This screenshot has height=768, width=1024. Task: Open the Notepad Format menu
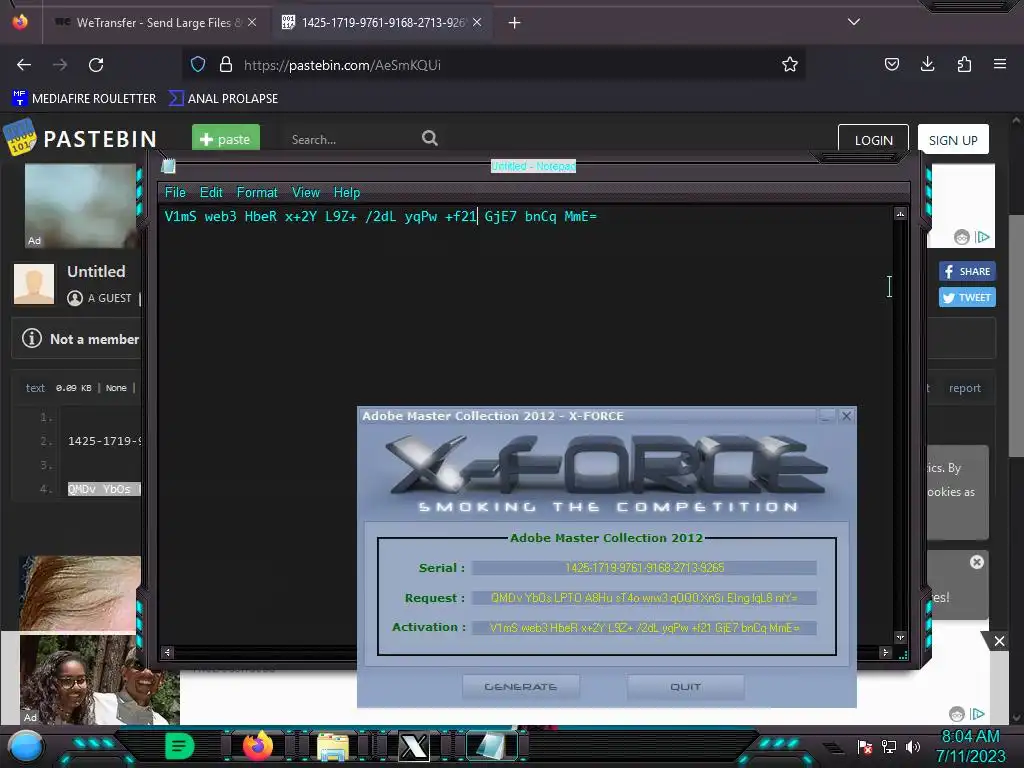point(257,193)
